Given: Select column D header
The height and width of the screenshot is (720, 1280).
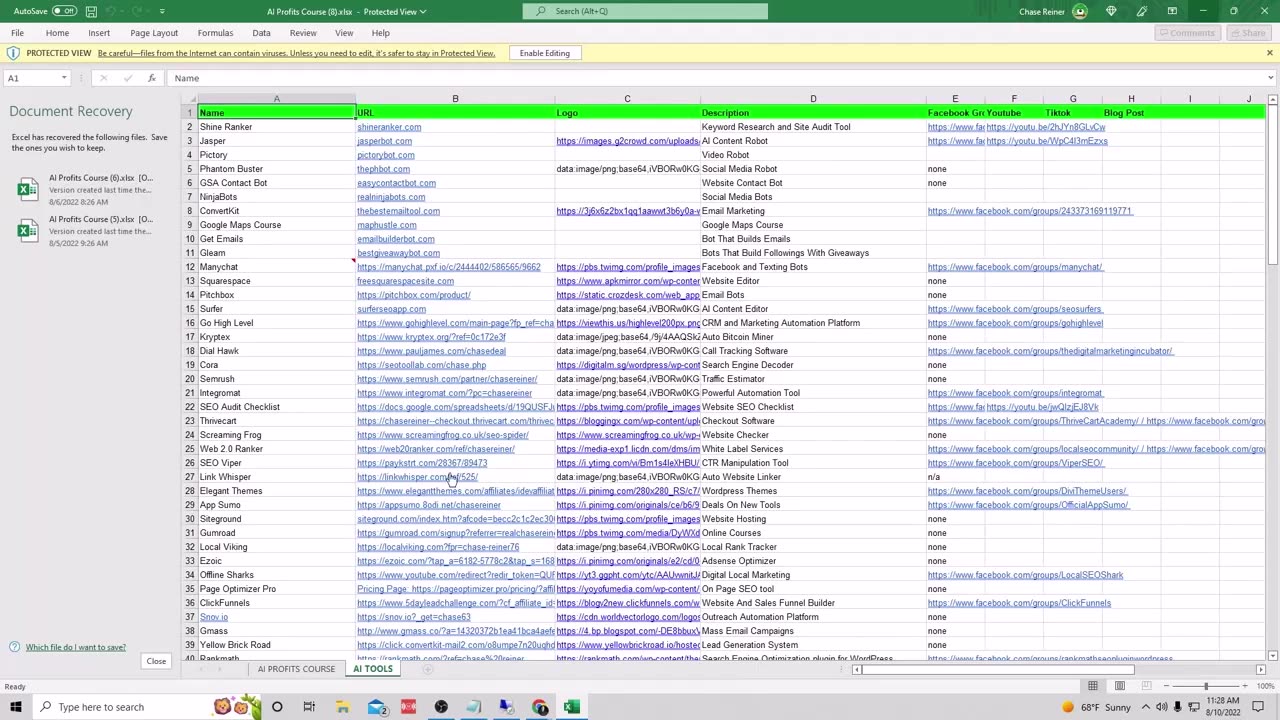Looking at the screenshot, I should 813,99.
